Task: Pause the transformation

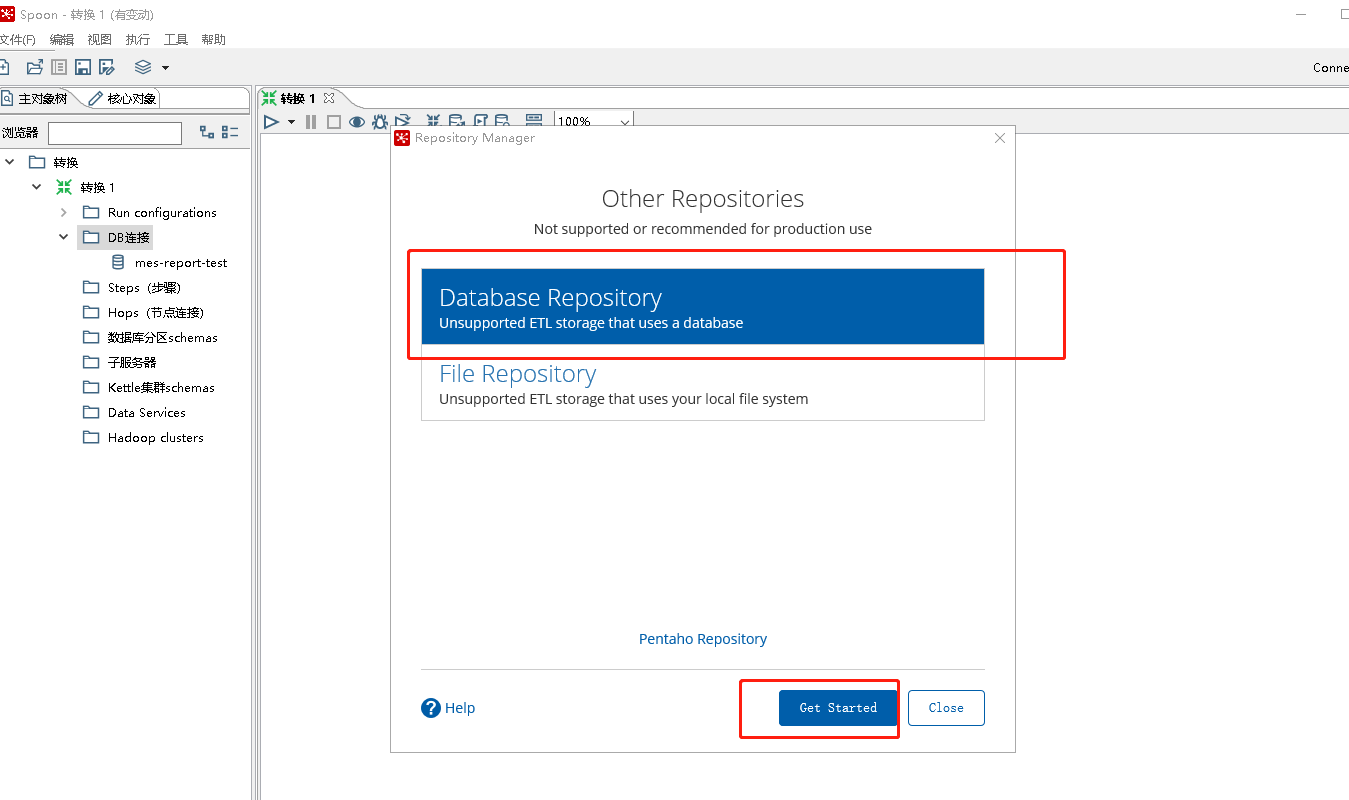Action: [311, 122]
